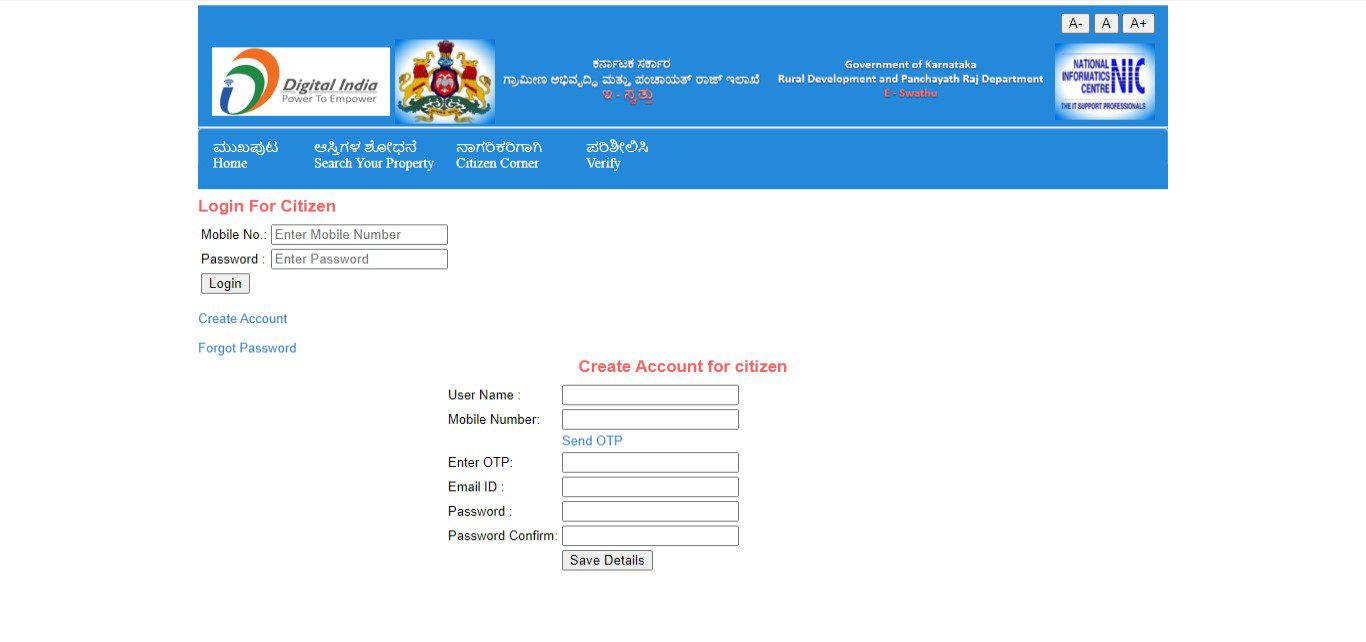Viewport: 1366px width, 642px height.
Task: Decrease font size with A- button
Action: tap(1075, 23)
